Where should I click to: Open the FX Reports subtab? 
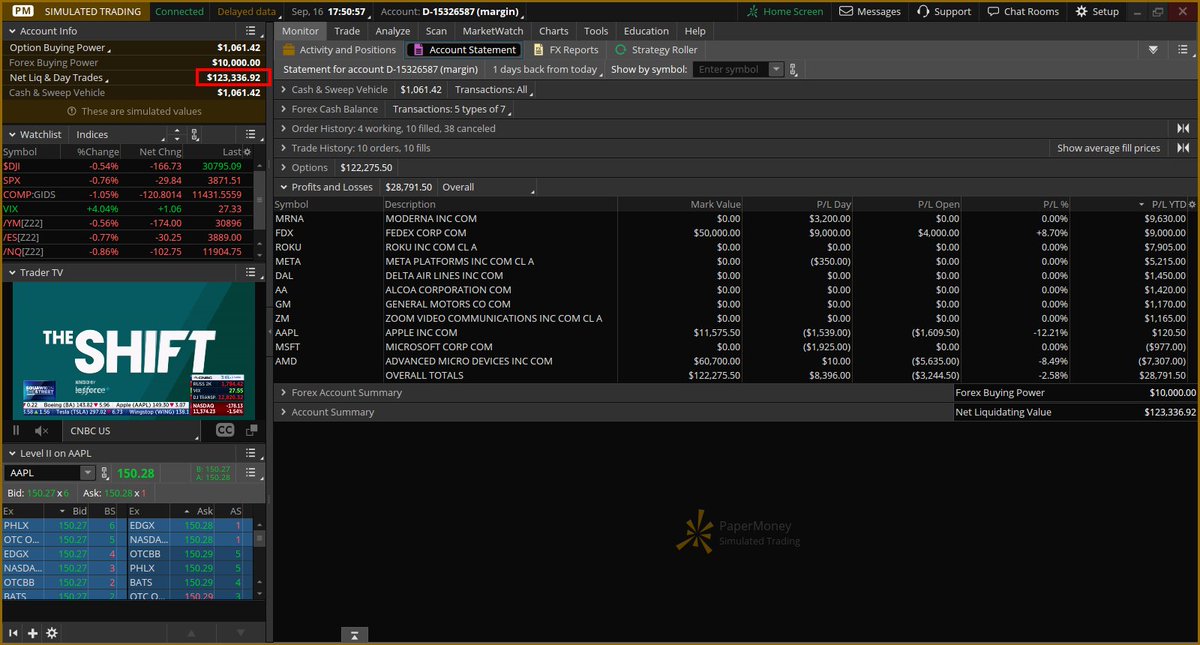(565, 49)
